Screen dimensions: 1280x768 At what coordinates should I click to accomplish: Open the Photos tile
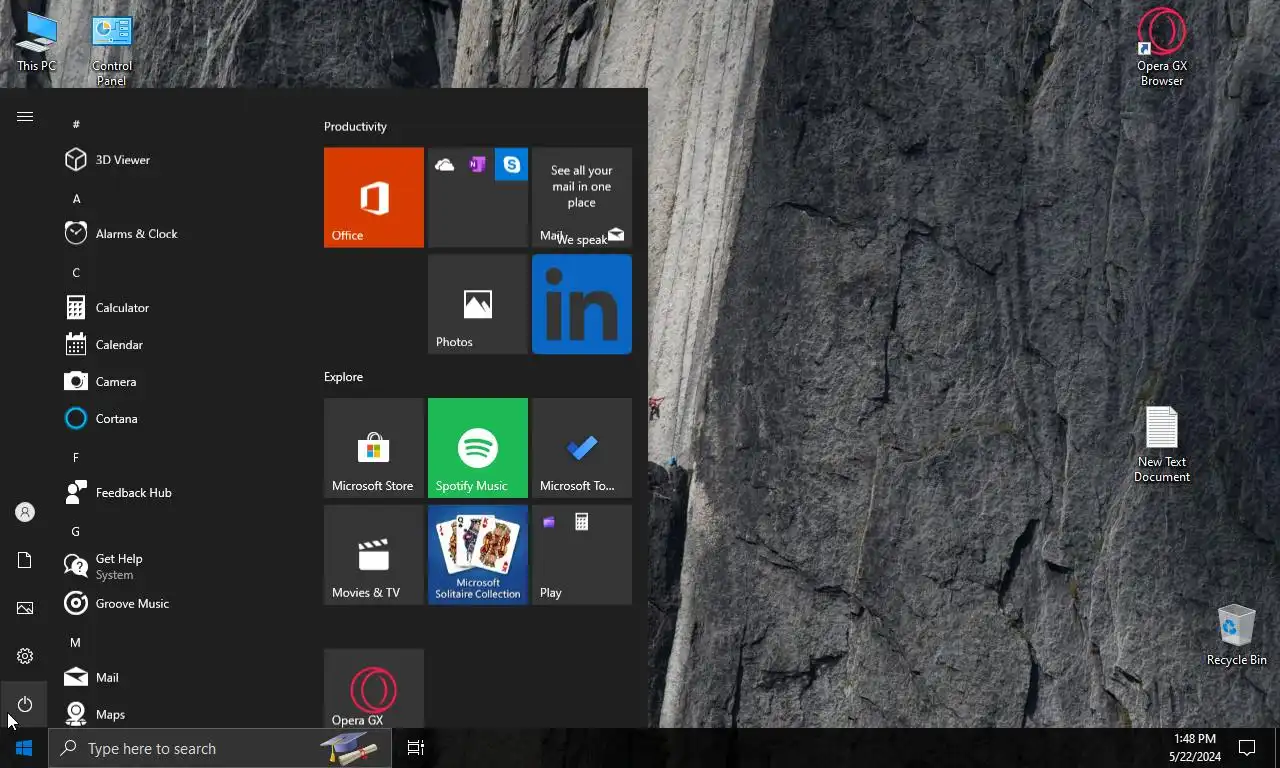478,304
